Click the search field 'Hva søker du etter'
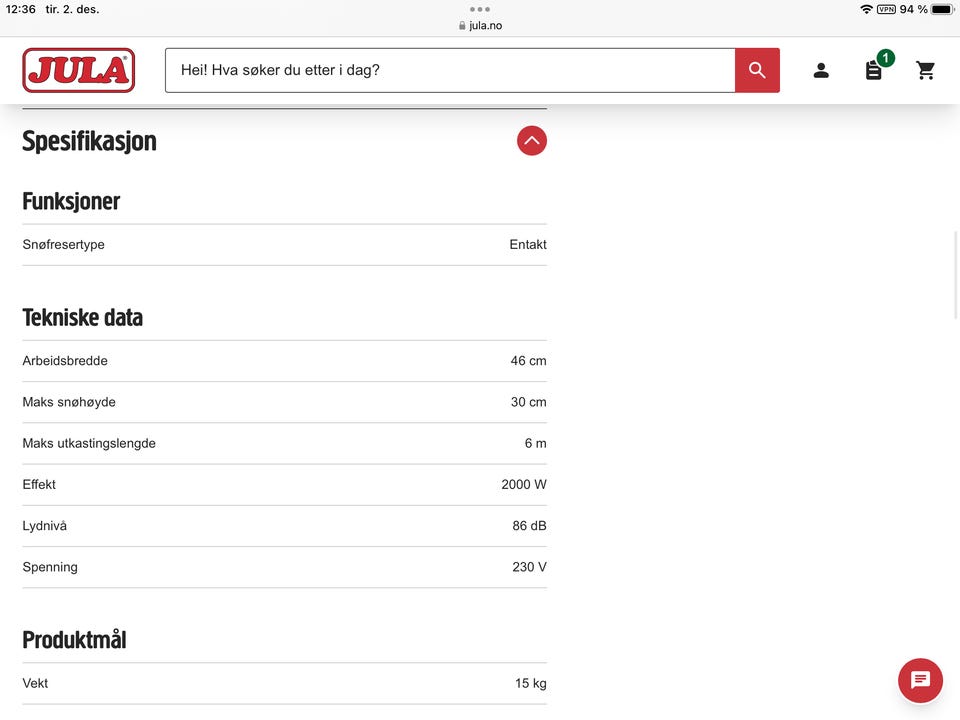Screen dimensions: 960x720 450,70
